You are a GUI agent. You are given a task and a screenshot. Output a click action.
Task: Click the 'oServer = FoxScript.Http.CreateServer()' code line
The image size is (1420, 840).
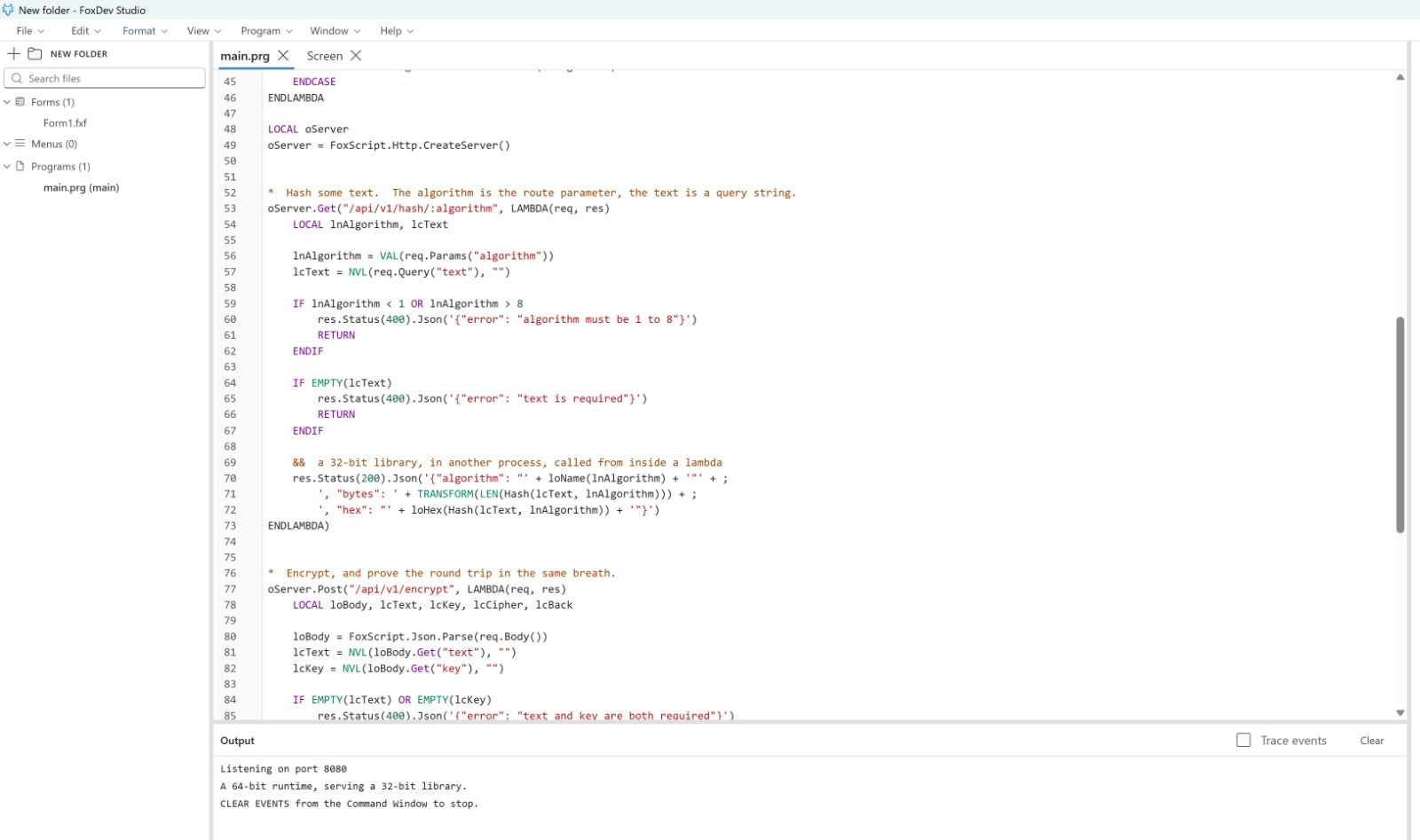[x=389, y=145]
